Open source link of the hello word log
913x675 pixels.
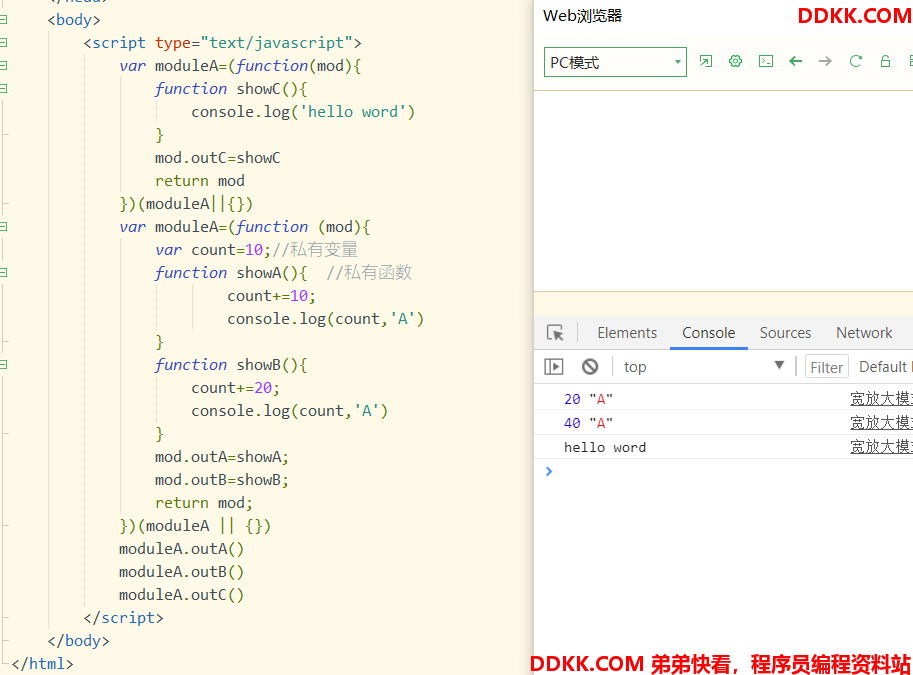coord(881,447)
